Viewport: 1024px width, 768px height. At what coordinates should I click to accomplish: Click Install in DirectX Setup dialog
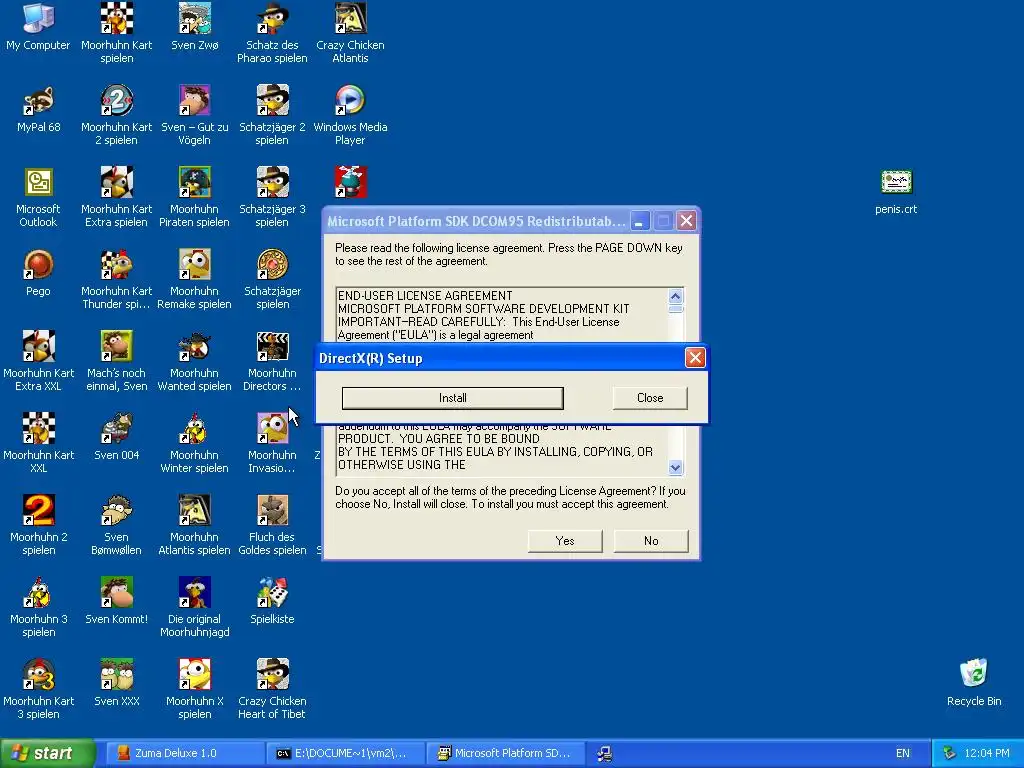[453, 398]
